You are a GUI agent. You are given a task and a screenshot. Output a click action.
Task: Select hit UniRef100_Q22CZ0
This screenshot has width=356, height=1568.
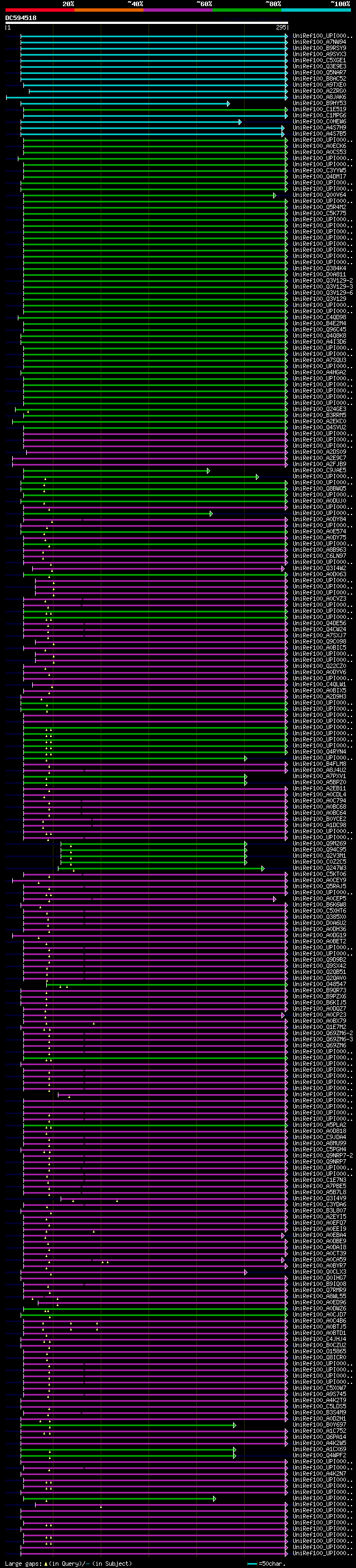tap(319, 666)
